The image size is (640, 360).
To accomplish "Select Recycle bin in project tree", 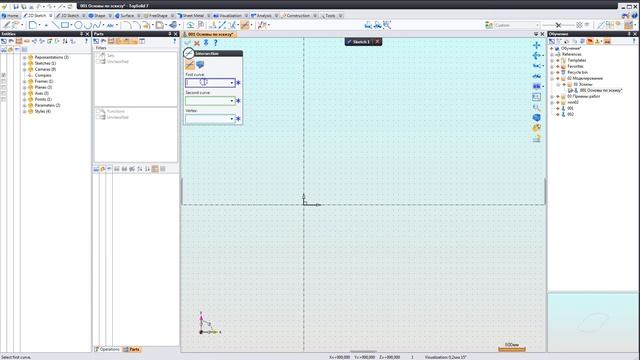I will pyautogui.click(x=578, y=72).
